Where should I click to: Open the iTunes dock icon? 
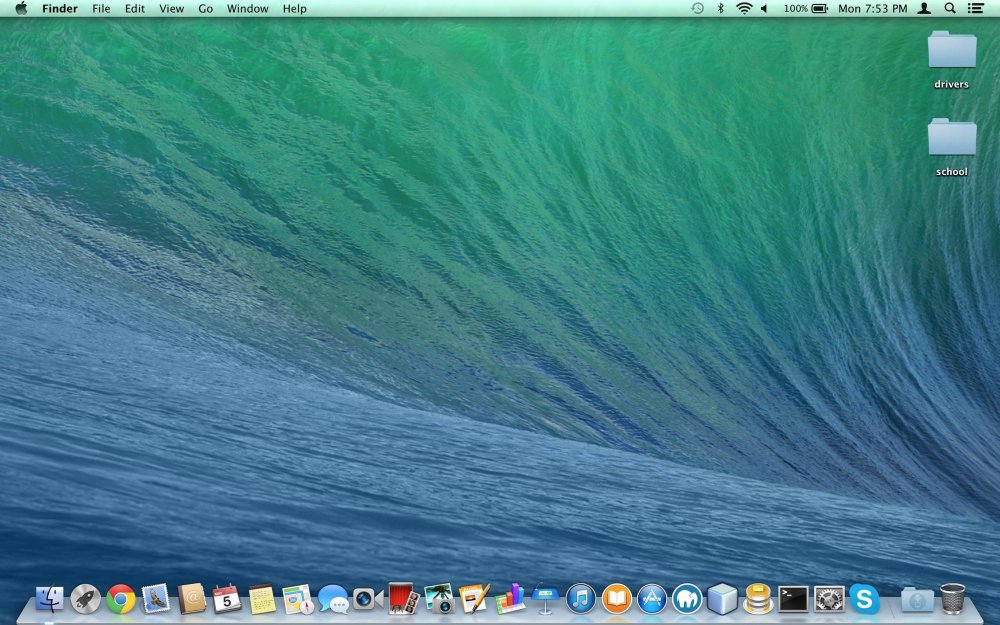(x=581, y=599)
